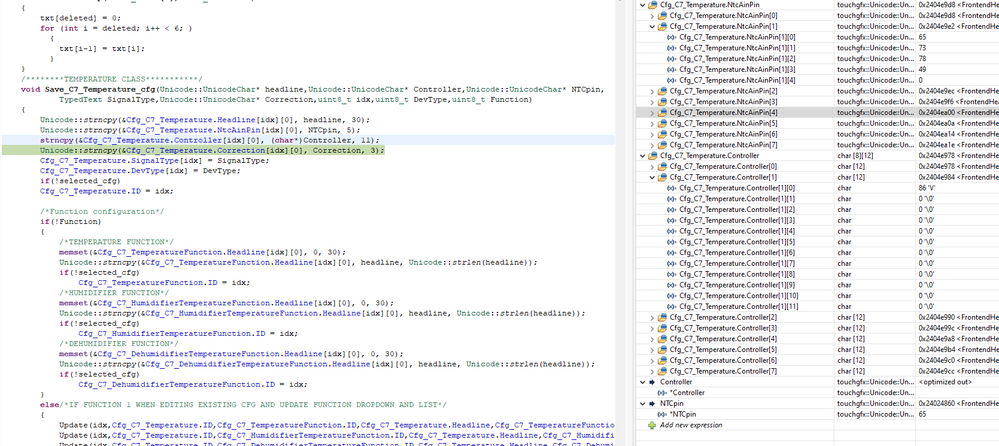
Task: Click the variable icon beside Controller[1][0]
Action: 672,188
